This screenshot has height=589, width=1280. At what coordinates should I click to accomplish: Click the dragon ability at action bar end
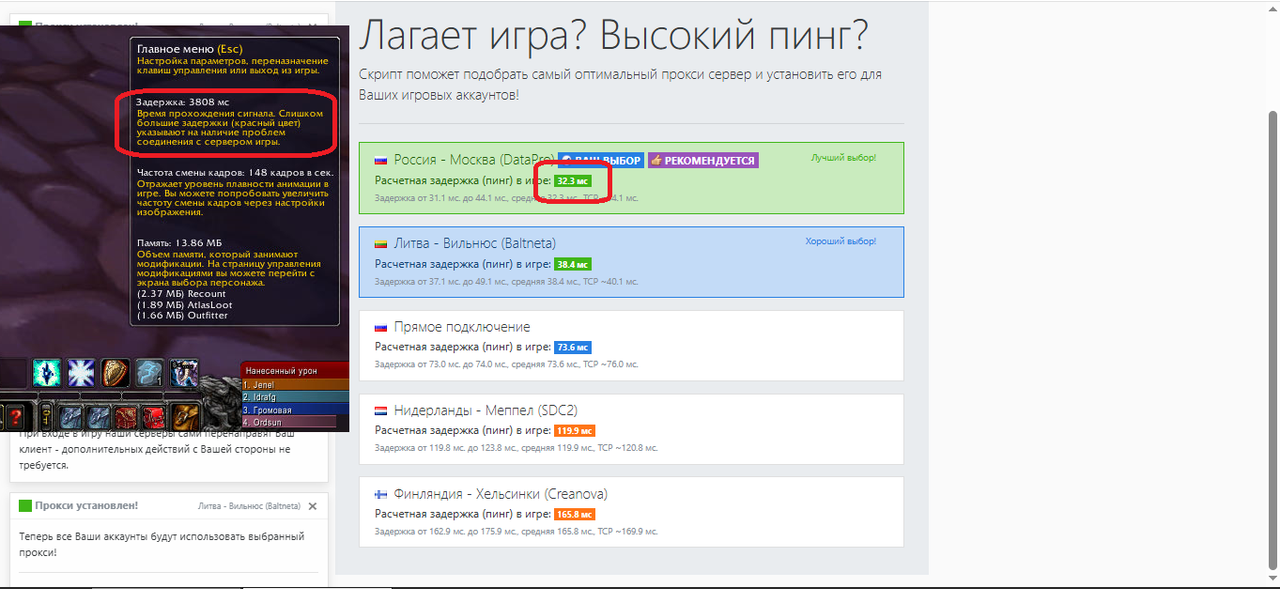(x=184, y=374)
